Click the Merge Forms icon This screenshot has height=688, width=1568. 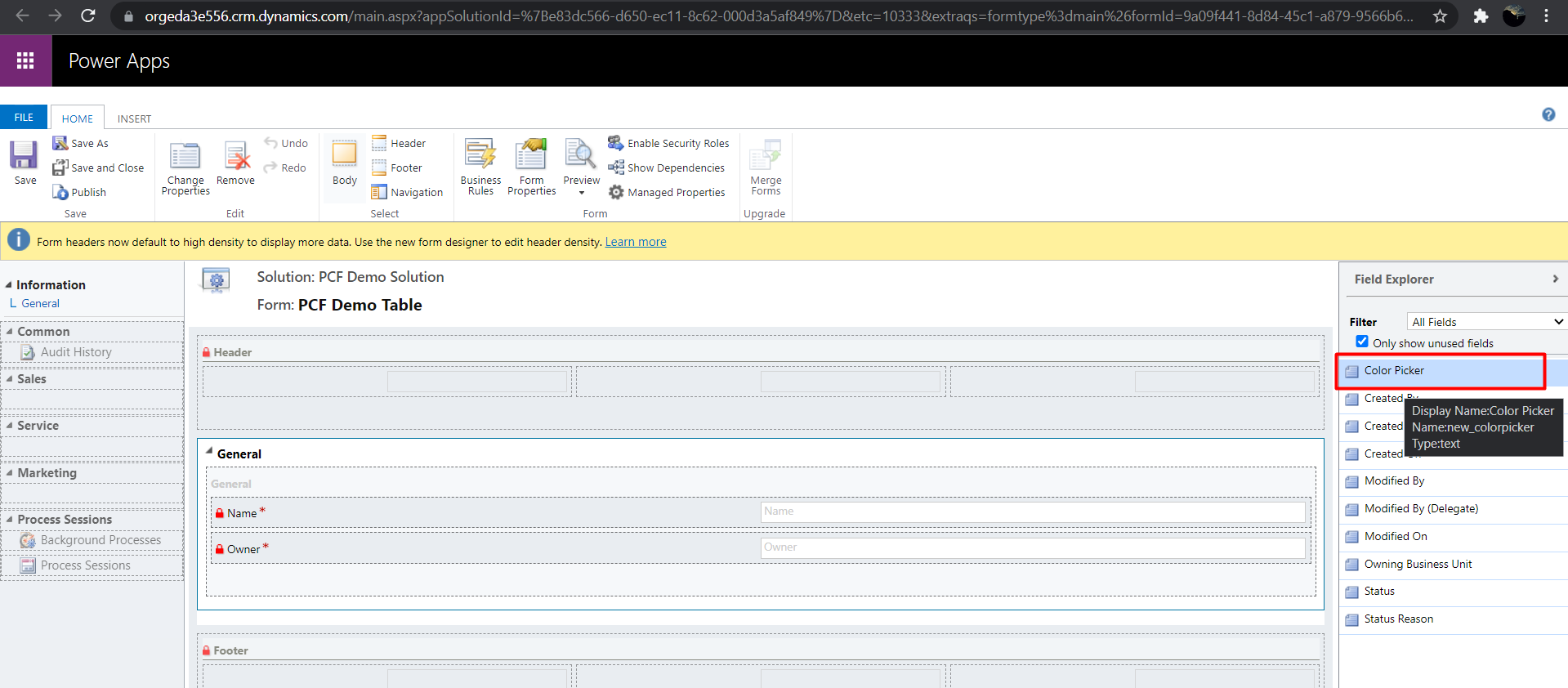pyautogui.click(x=766, y=155)
